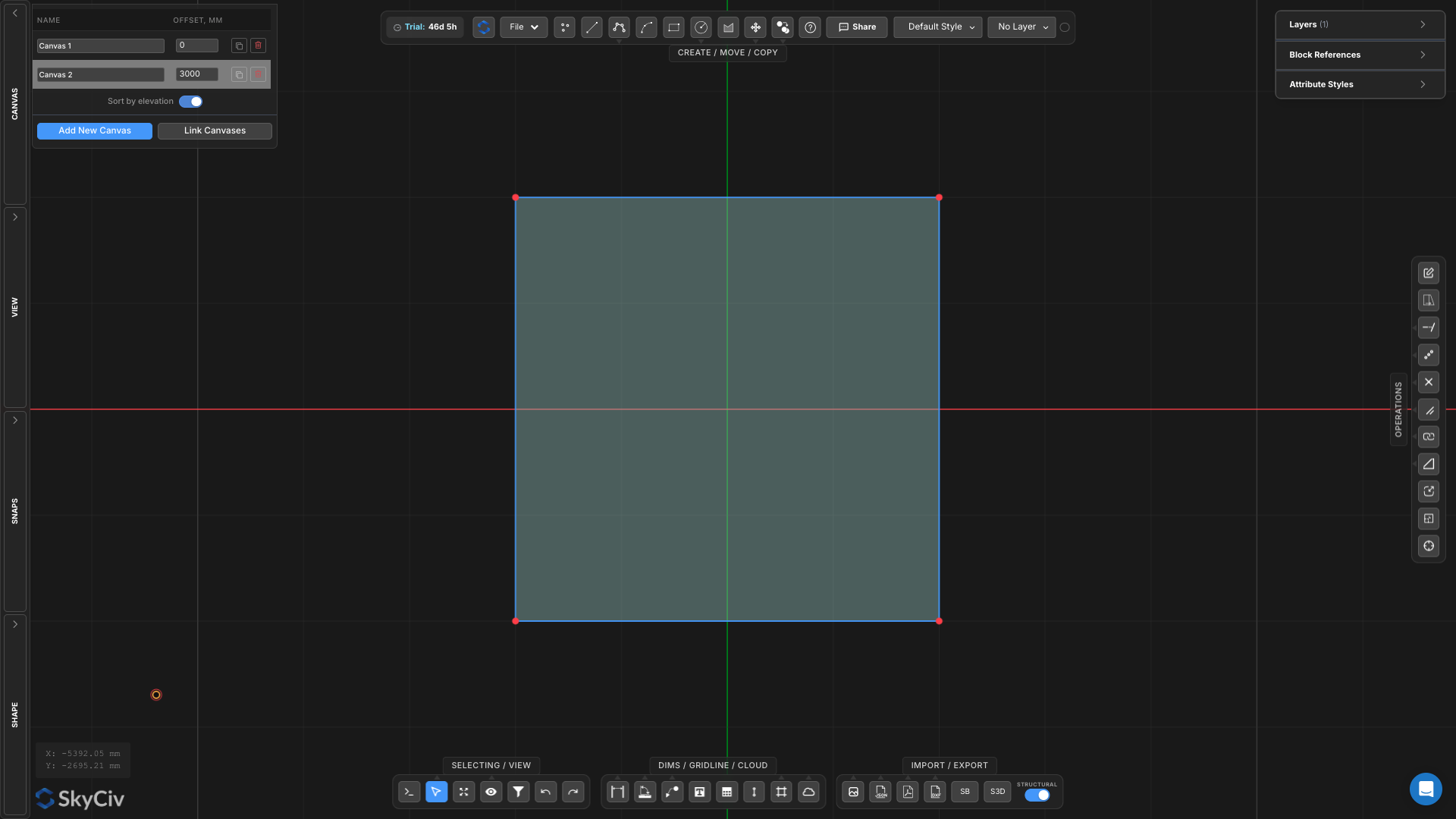The width and height of the screenshot is (1456, 819).
Task: Click the Canvas 2 offset field
Action: [197, 74]
